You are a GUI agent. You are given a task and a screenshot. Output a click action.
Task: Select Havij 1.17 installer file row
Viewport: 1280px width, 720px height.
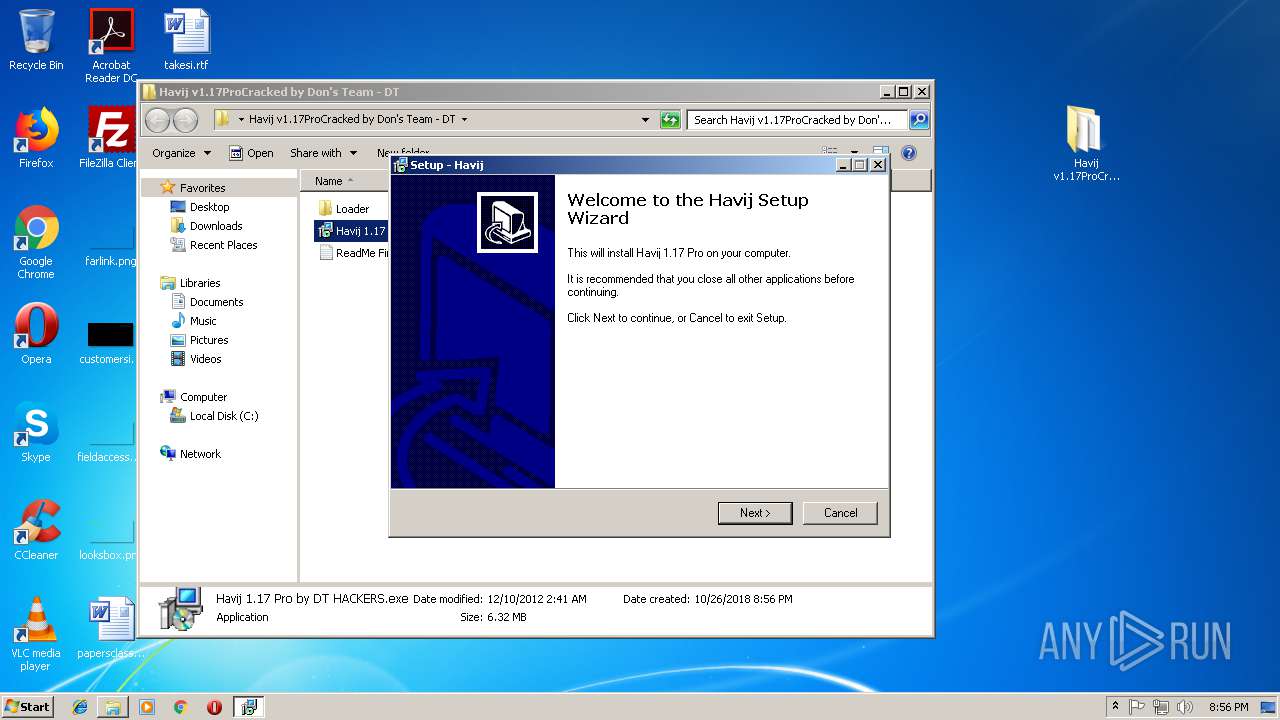pos(351,231)
